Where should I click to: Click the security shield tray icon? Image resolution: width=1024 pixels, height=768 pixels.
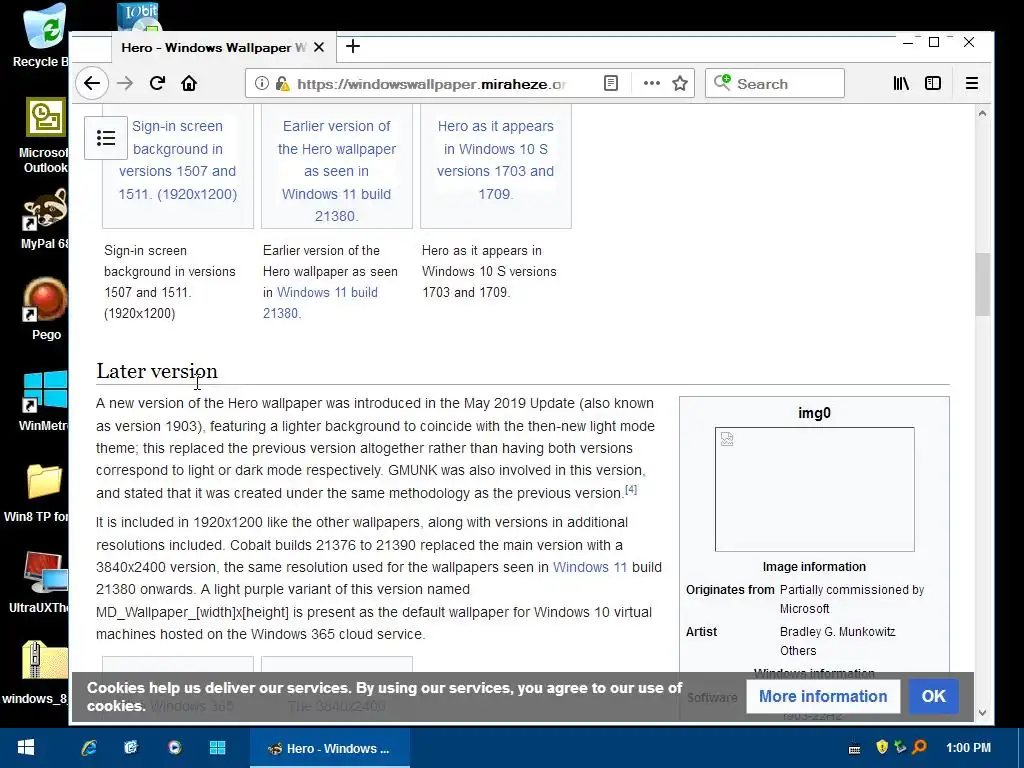coord(882,747)
